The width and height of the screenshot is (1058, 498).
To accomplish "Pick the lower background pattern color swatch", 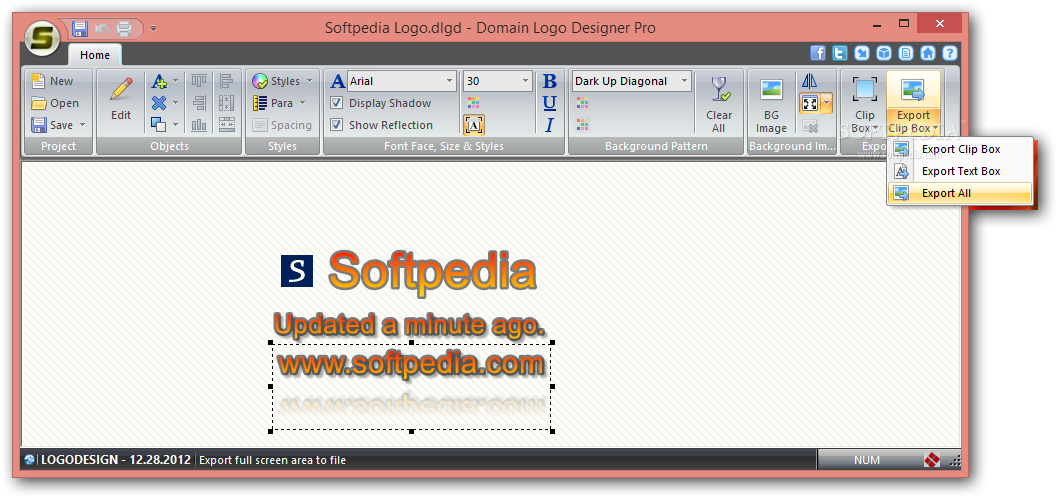I will (582, 125).
